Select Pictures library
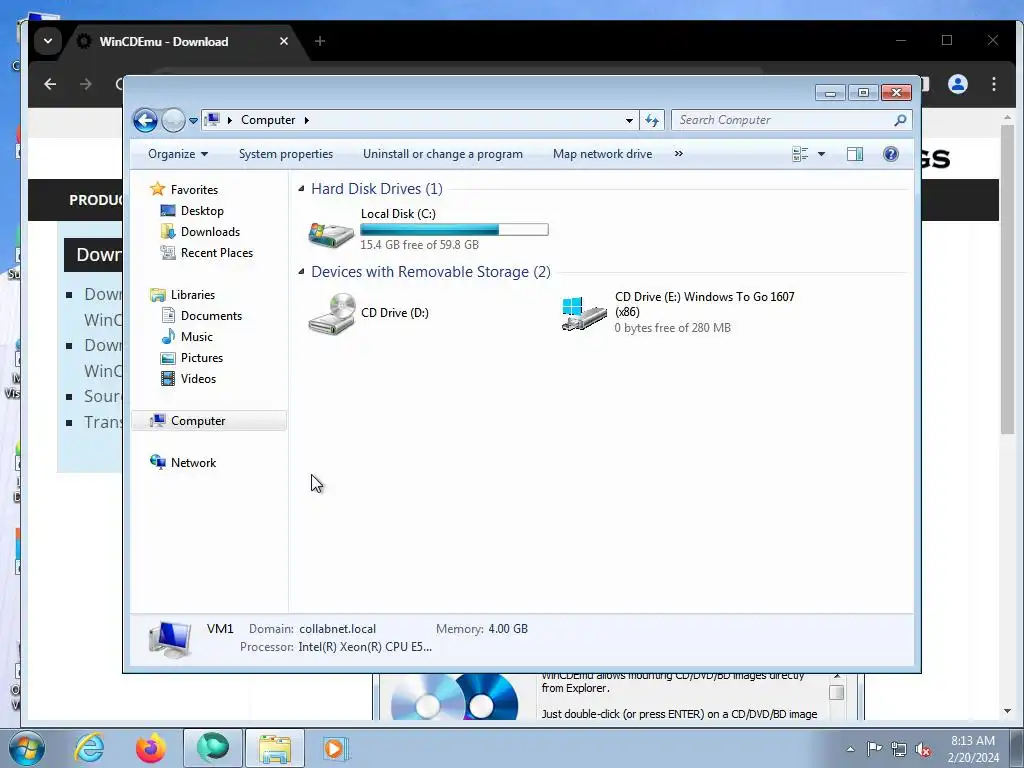Viewport: 1024px width, 768px height. pos(202,358)
